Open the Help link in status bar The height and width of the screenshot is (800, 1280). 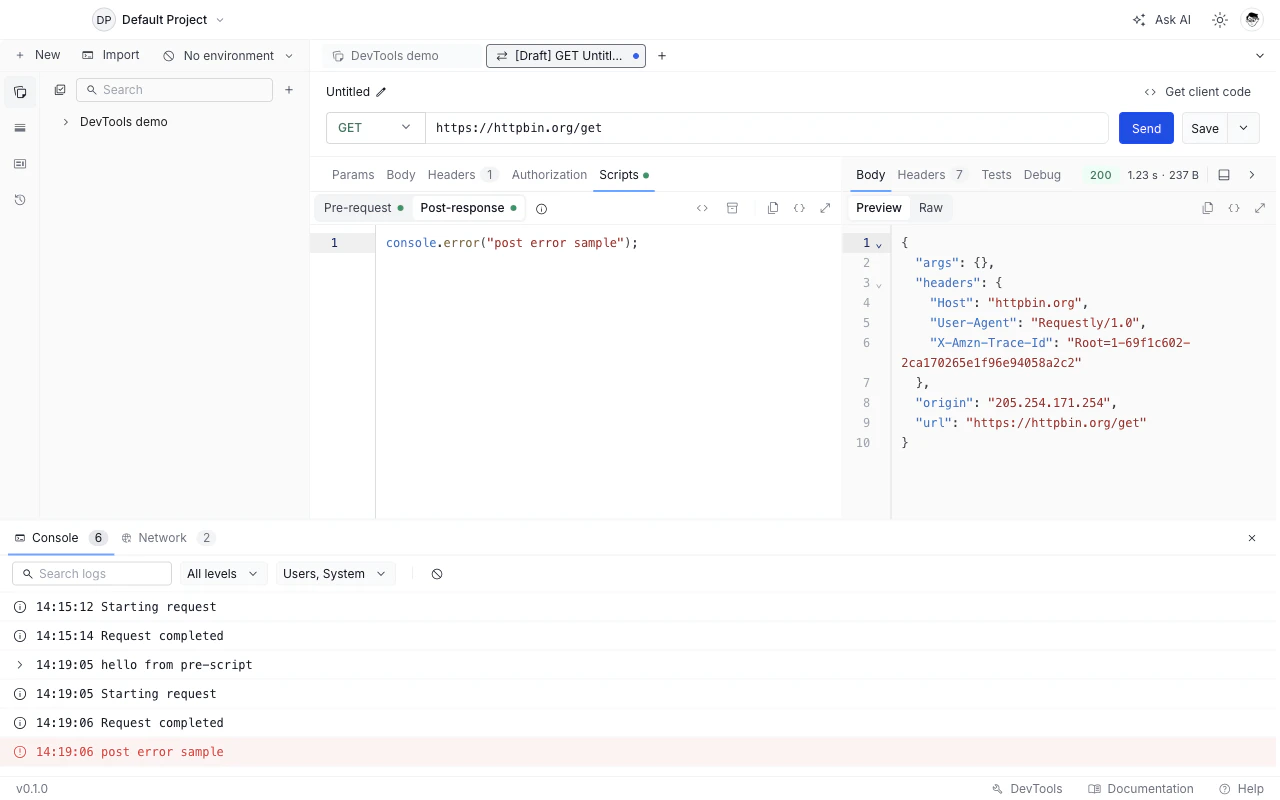1241,789
